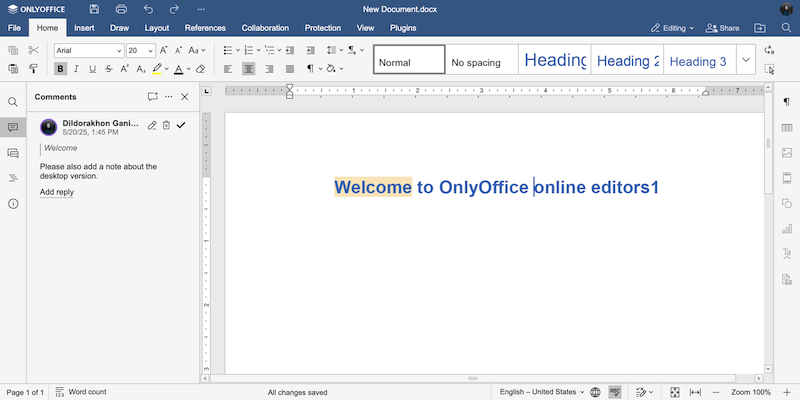Click the yellow highlight color button
Image resolution: width=800 pixels, height=400 pixels.
pos(157,69)
